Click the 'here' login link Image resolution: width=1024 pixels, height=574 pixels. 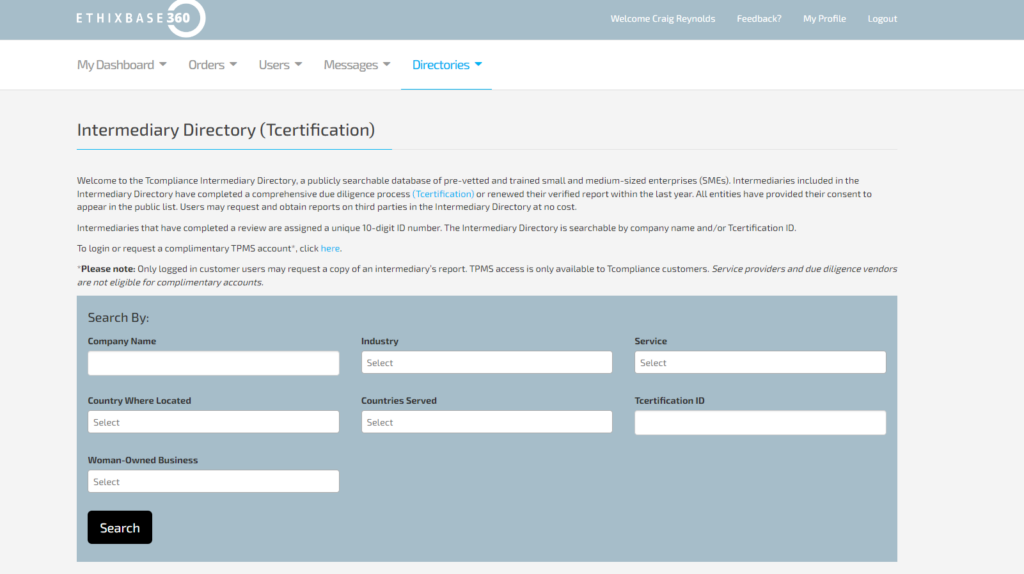tap(330, 248)
